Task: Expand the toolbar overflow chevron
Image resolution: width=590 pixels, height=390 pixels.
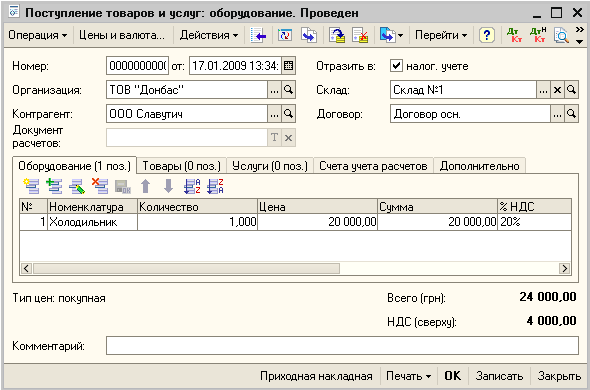Action: pyautogui.click(x=579, y=35)
